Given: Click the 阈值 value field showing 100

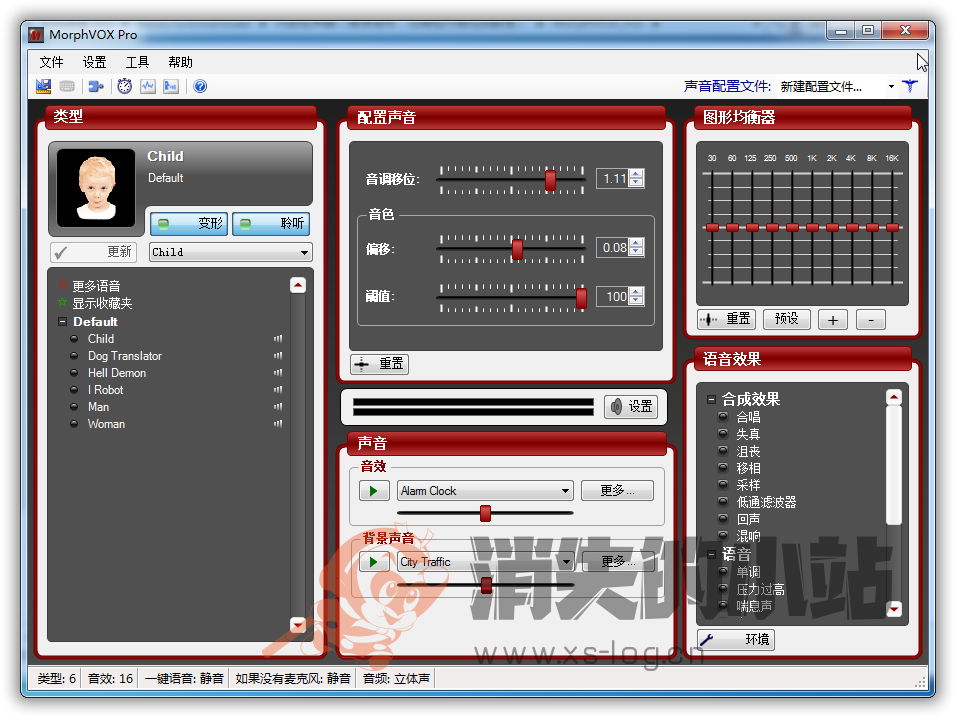Looking at the screenshot, I should (x=614, y=297).
